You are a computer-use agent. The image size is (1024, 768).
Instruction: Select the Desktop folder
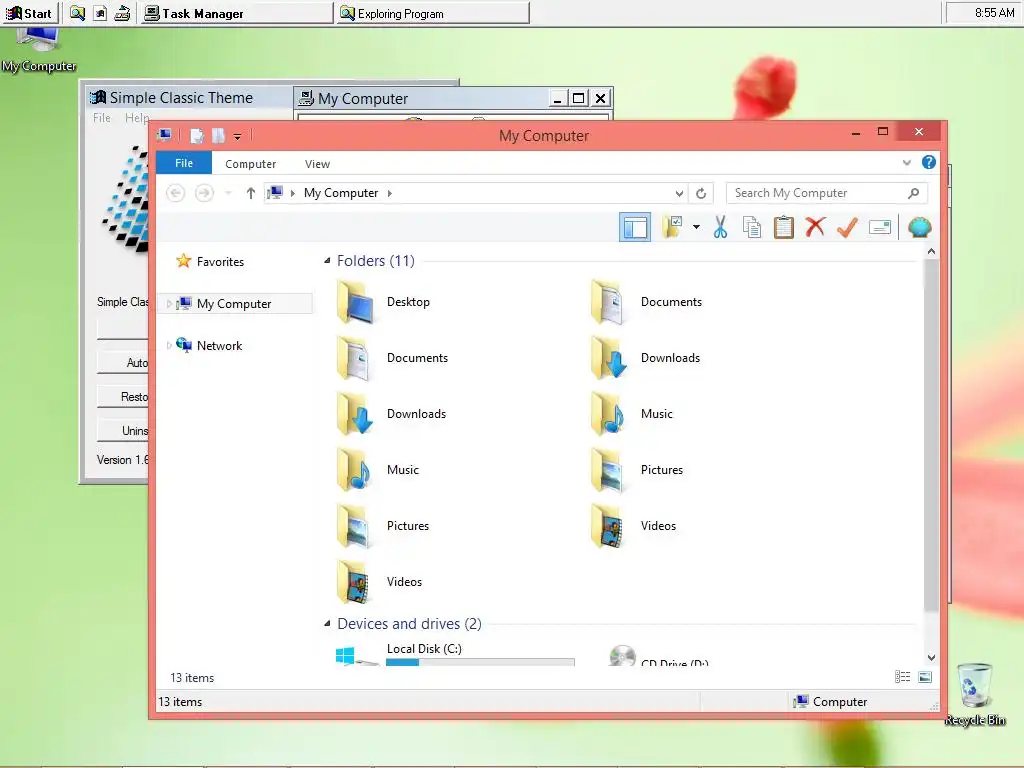point(384,302)
